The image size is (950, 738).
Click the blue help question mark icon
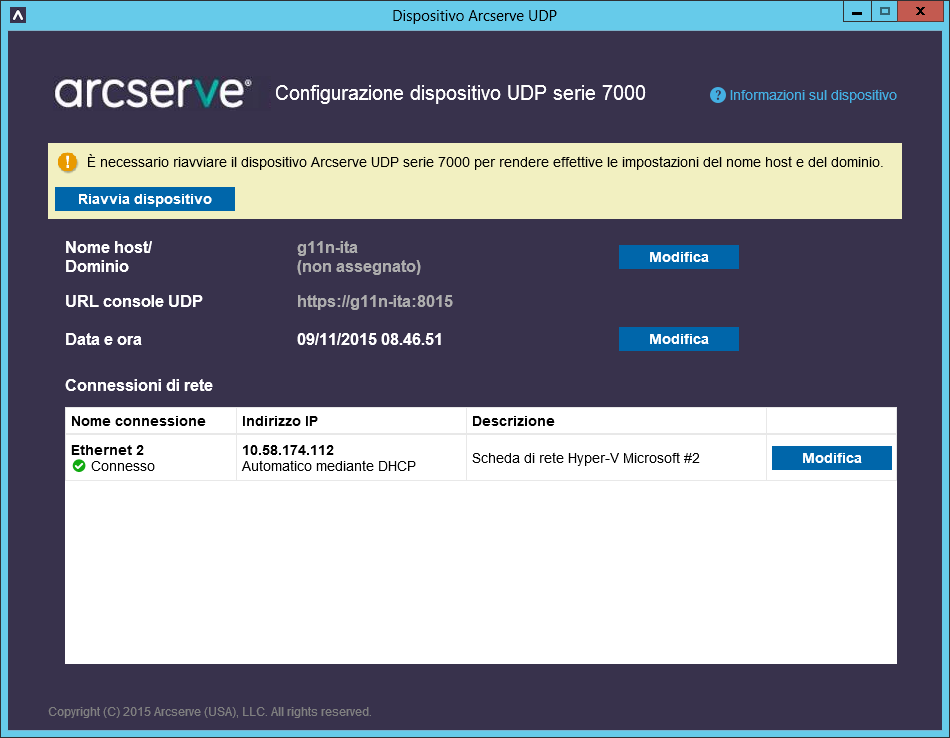(717, 95)
